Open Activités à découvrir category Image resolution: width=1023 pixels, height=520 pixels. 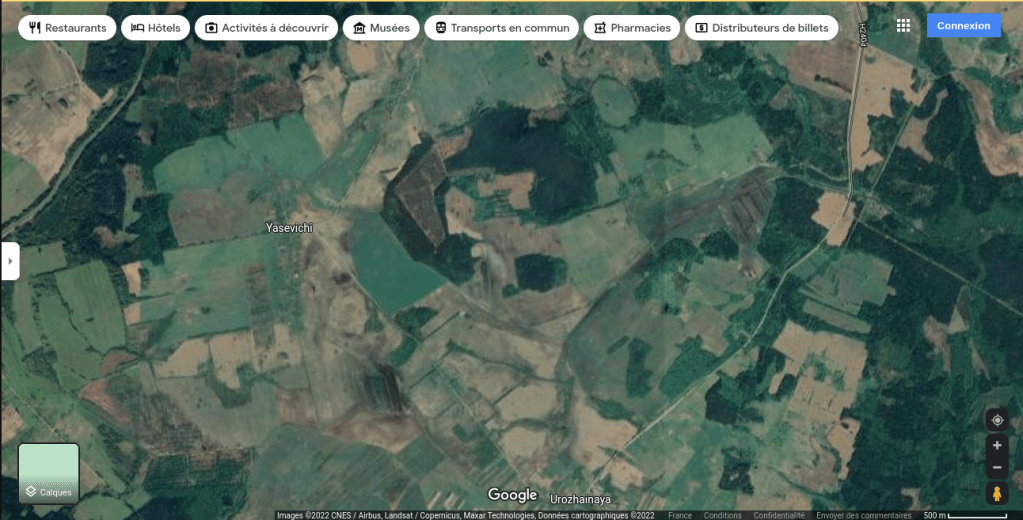[266, 28]
